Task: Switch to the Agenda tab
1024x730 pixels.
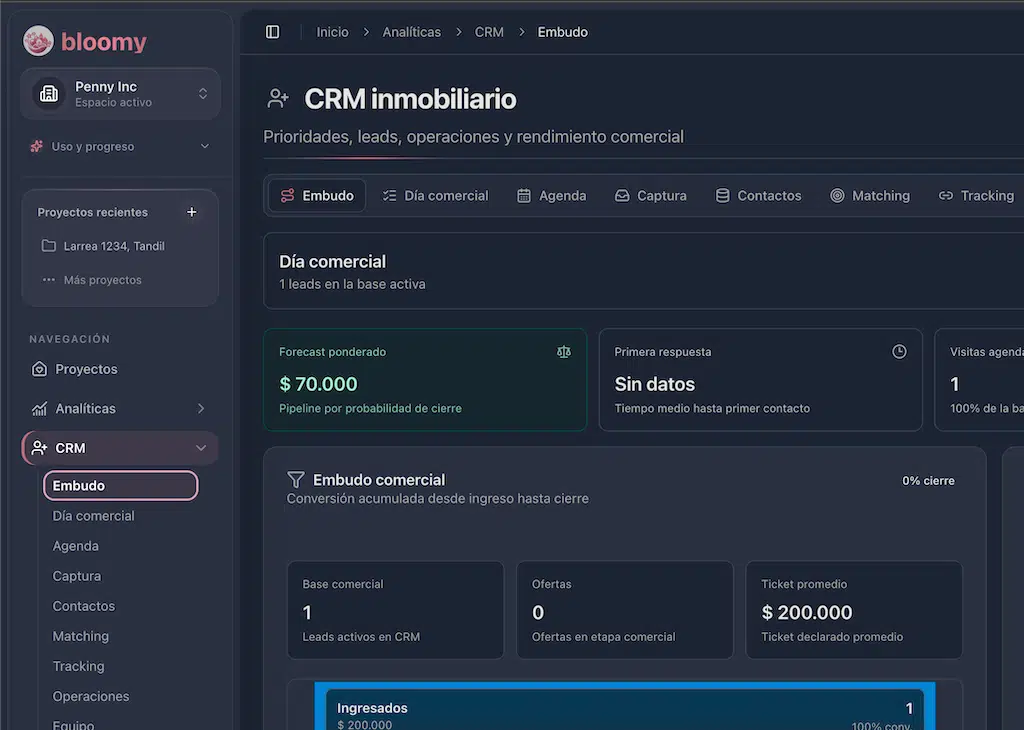Action: tap(552, 196)
